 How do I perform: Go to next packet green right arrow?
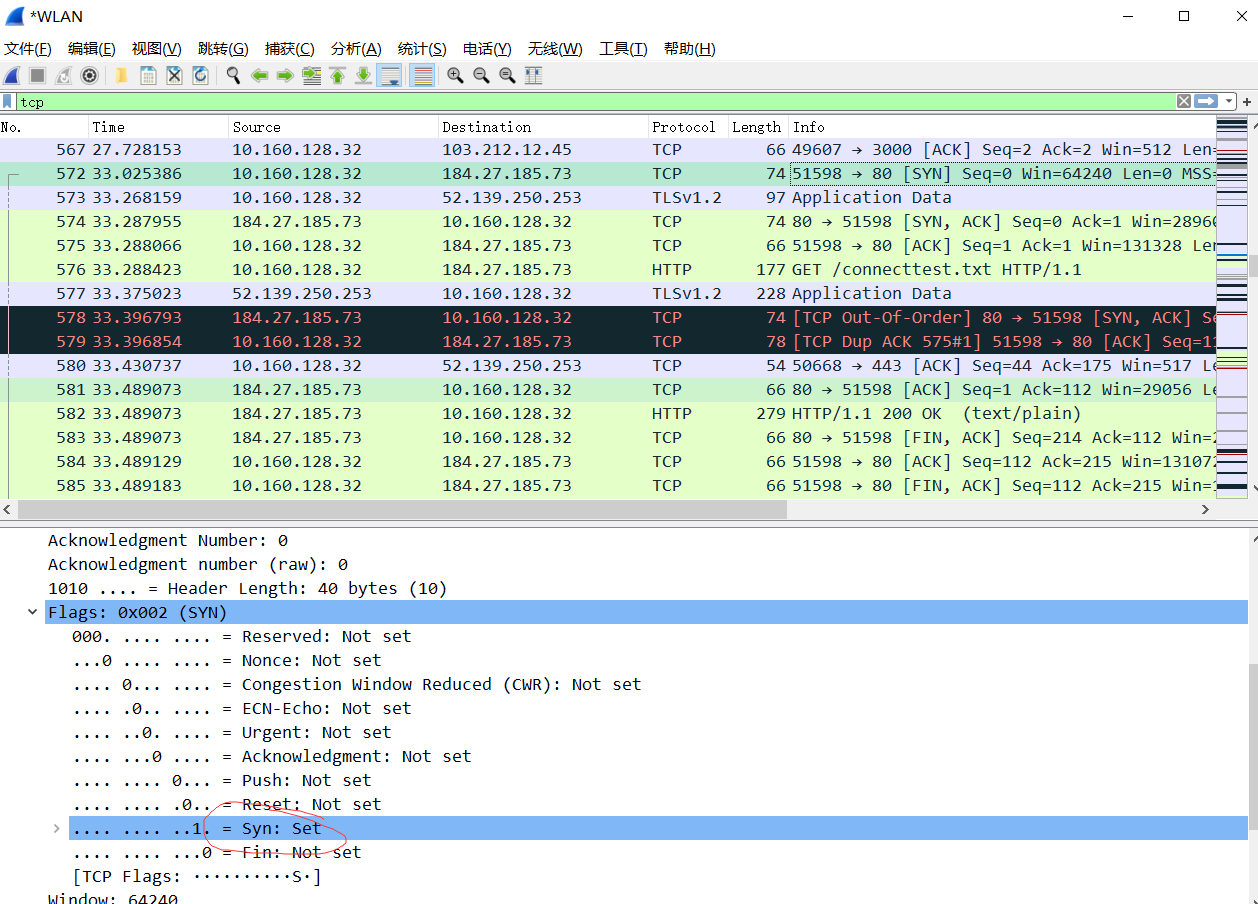pyautogui.click(x=285, y=75)
